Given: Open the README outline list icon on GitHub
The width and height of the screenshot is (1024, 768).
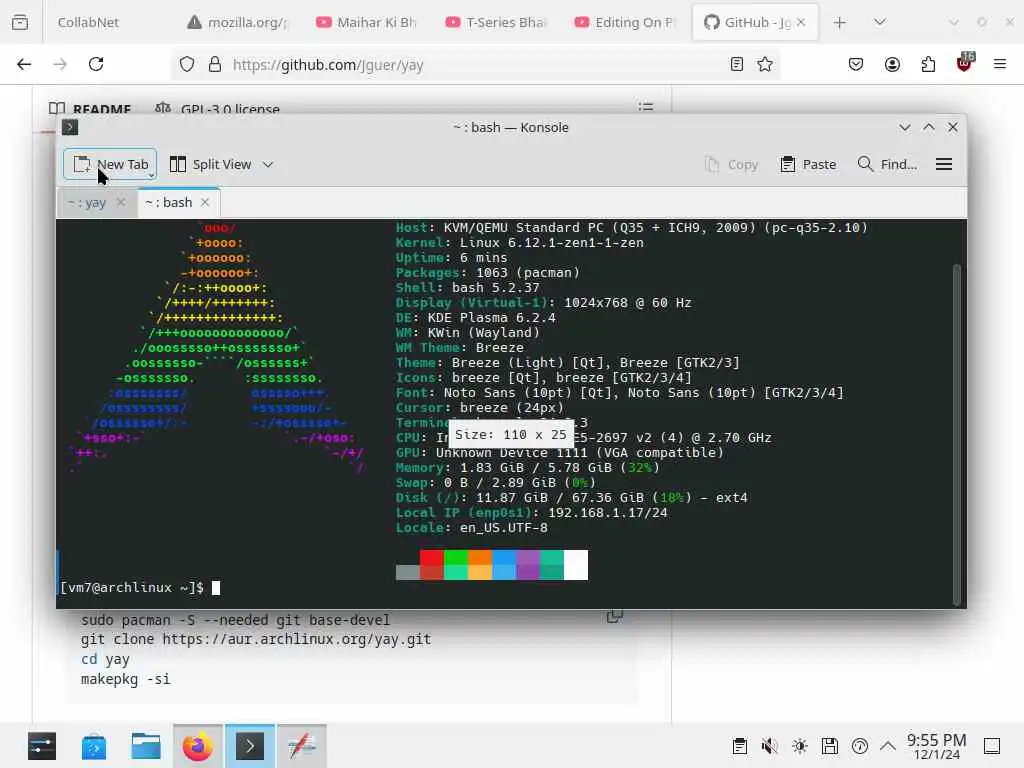Looking at the screenshot, I should 646,106.
